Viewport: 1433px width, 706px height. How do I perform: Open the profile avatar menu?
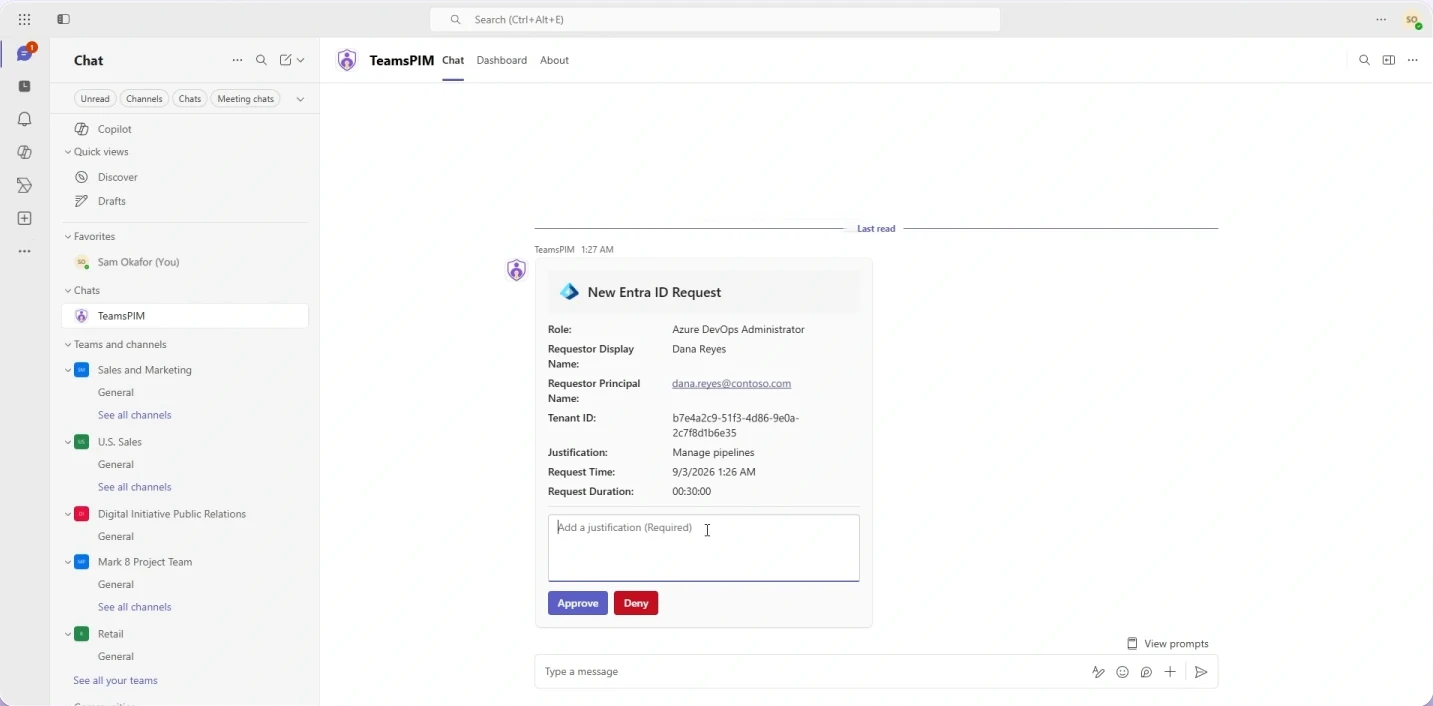1412,20
